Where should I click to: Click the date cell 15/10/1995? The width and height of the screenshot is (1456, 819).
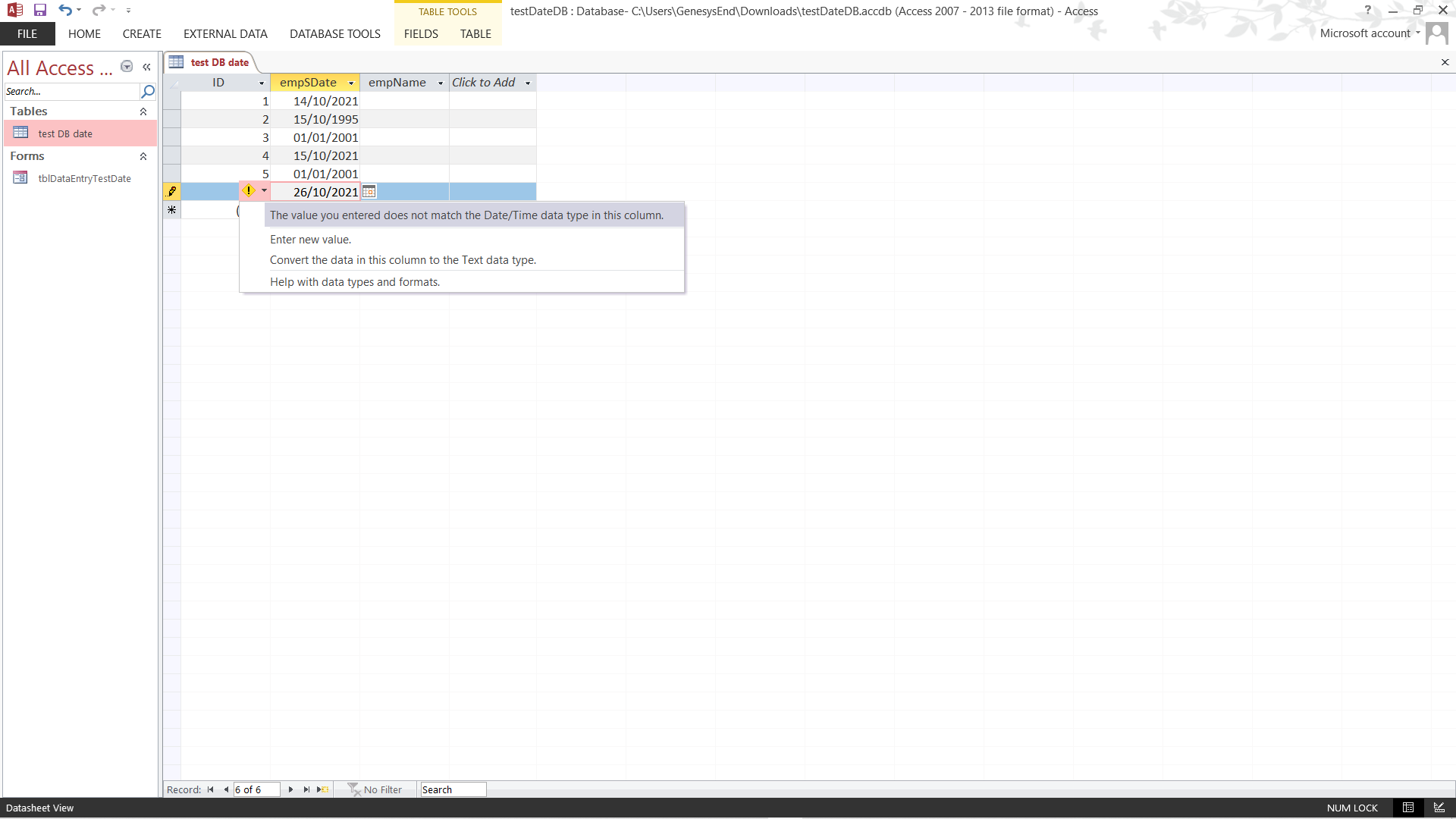coord(315,119)
